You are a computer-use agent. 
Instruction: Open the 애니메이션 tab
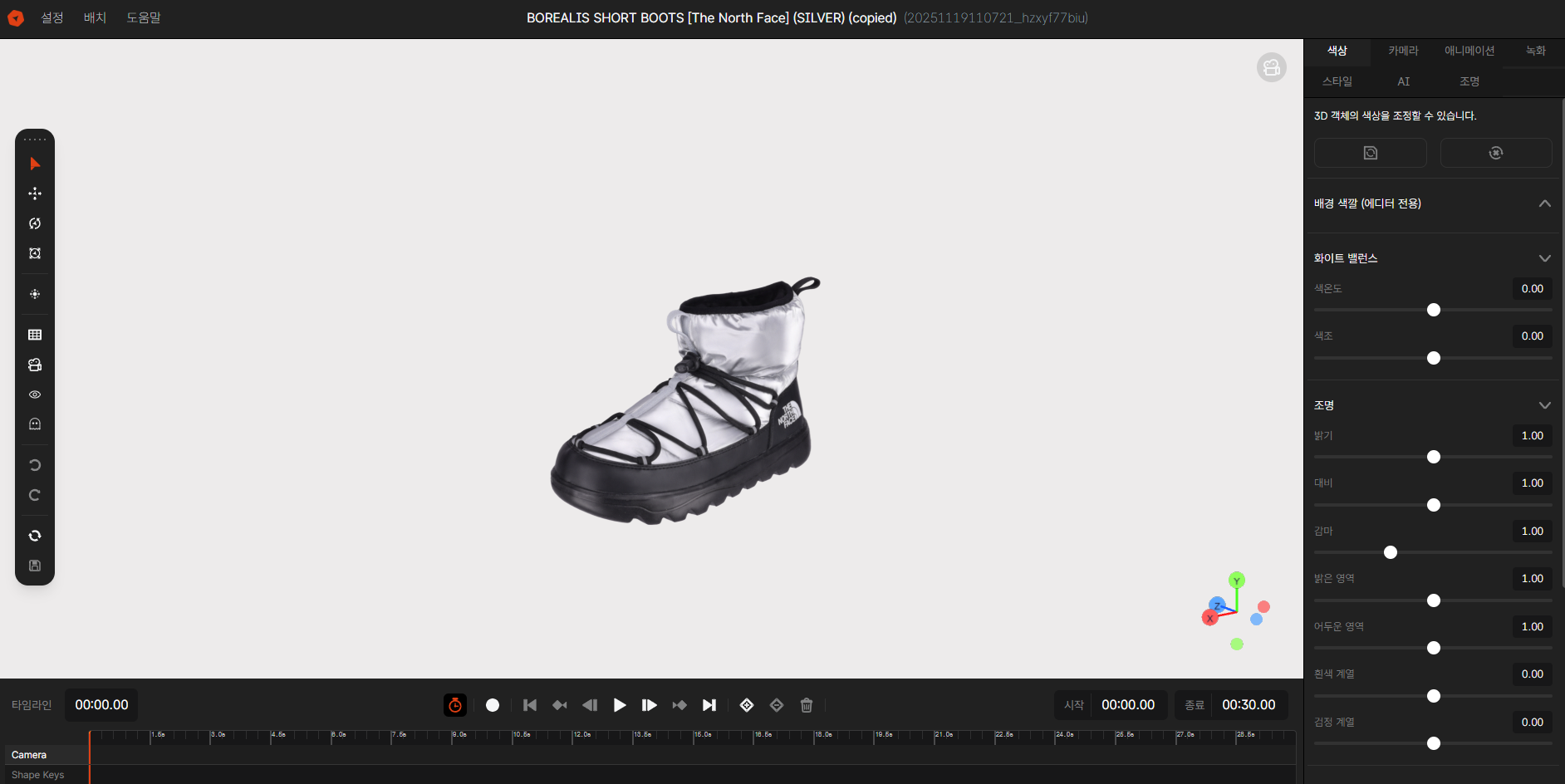[x=1469, y=51]
